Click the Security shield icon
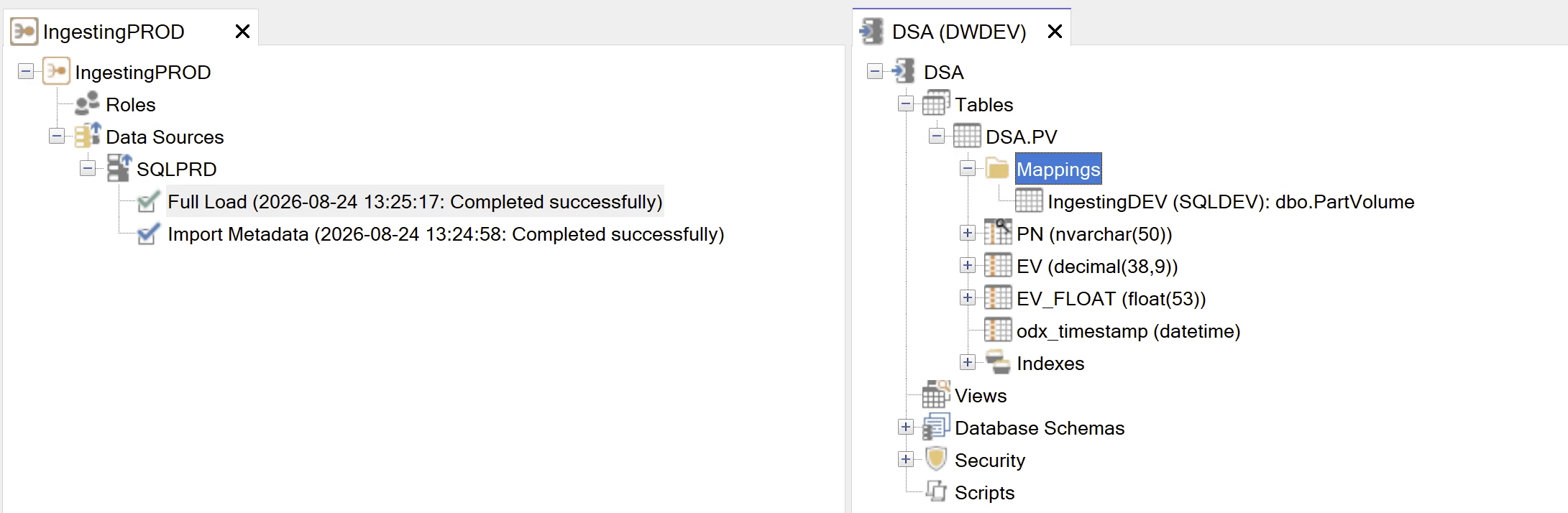 936,459
